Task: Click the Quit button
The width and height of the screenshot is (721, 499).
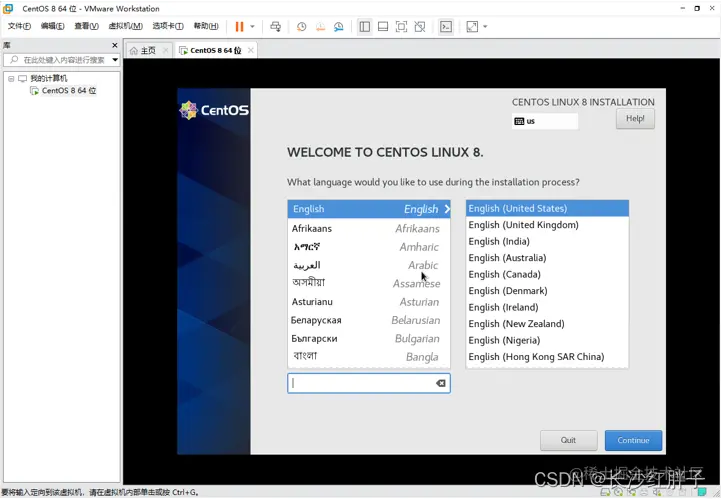Action: (x=568, y=441)
